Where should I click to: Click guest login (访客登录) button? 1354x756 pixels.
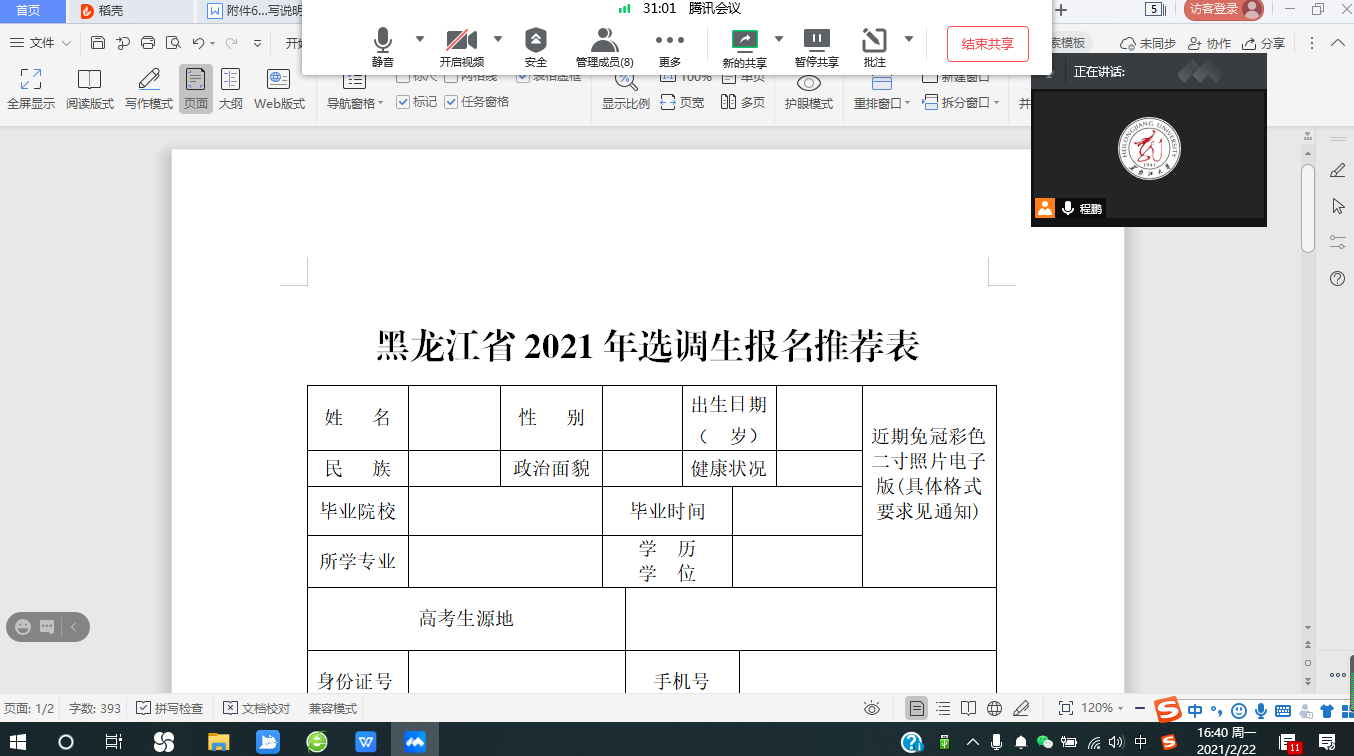point(1223,10)
